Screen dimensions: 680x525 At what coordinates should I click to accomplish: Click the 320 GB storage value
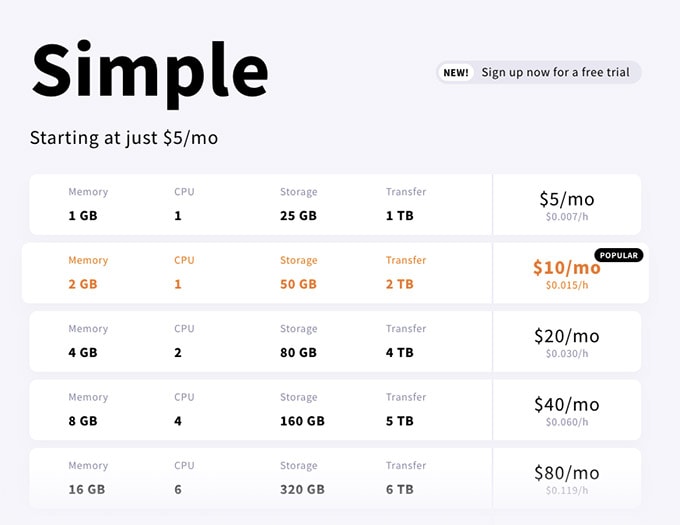click(302, 490)
